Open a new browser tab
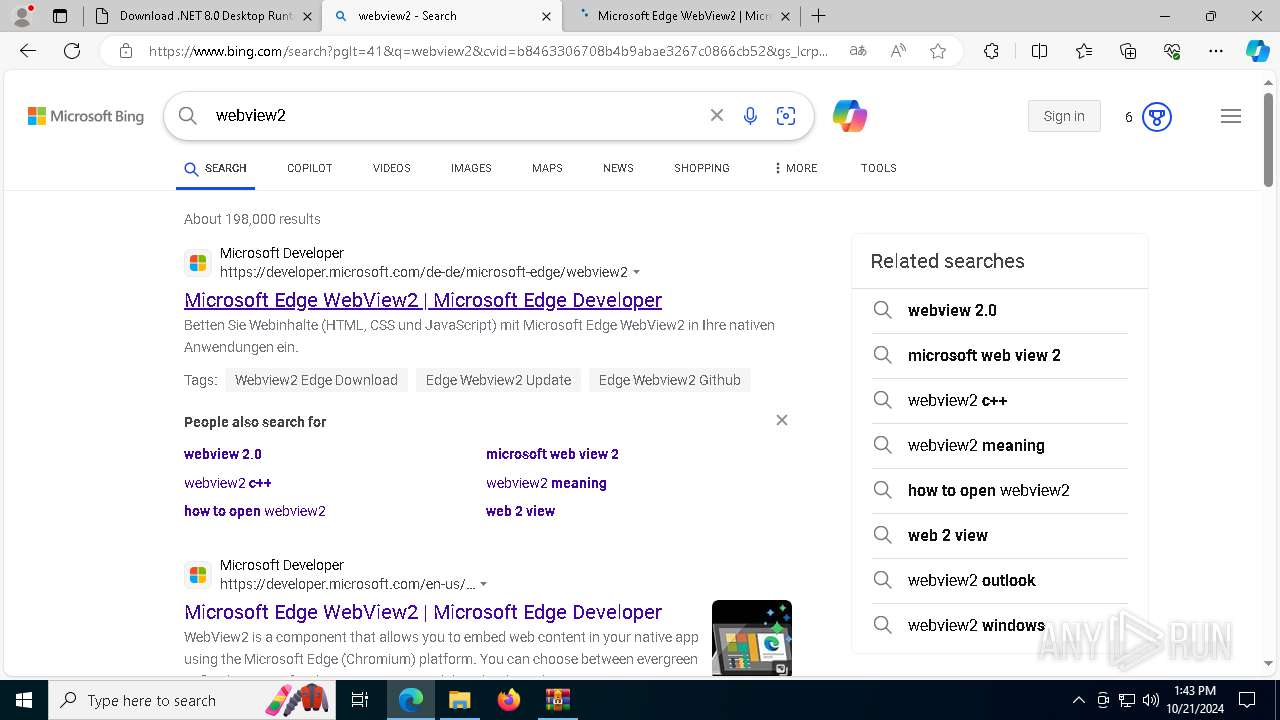The height and width of the screenshot is (720, 1280). pos(818,16)
